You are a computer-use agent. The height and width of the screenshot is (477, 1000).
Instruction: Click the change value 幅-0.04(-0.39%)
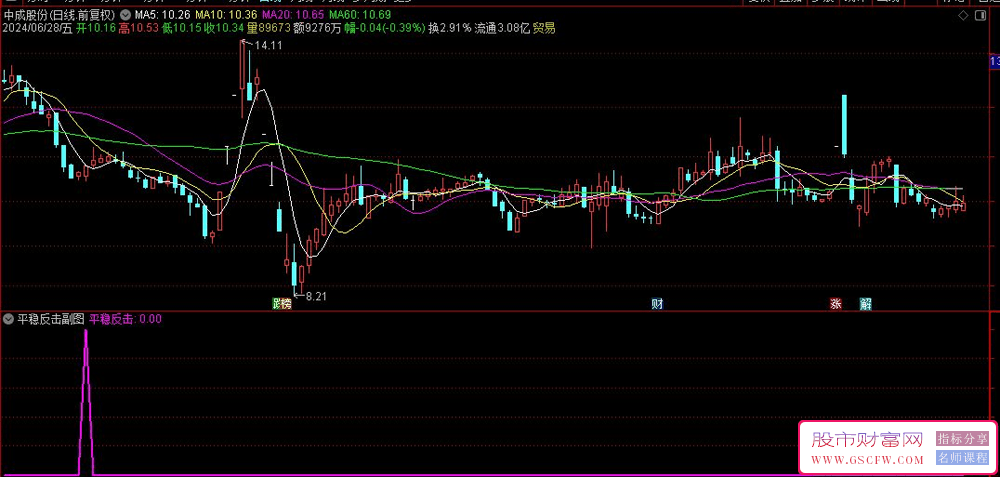pyautogui.click(x=383, y=27)
